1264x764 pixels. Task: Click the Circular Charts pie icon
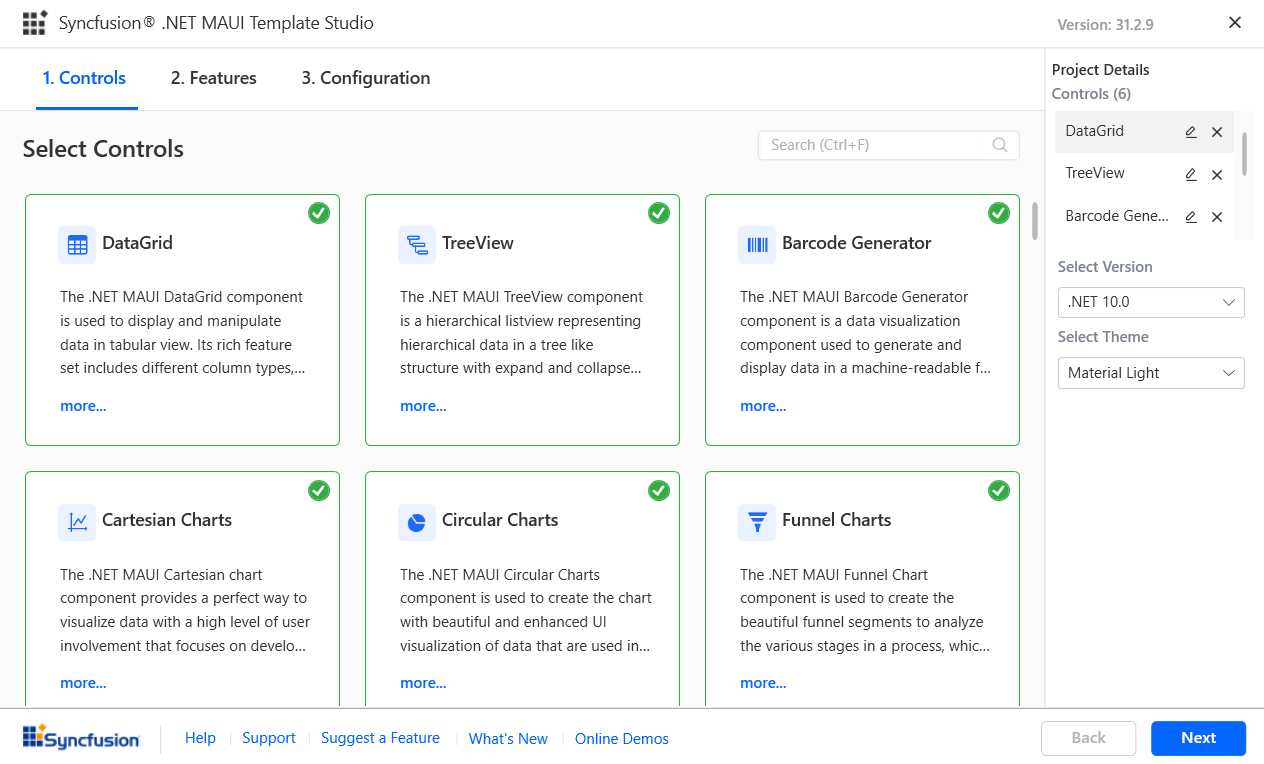pyautogui.click(x=417, y=521)
